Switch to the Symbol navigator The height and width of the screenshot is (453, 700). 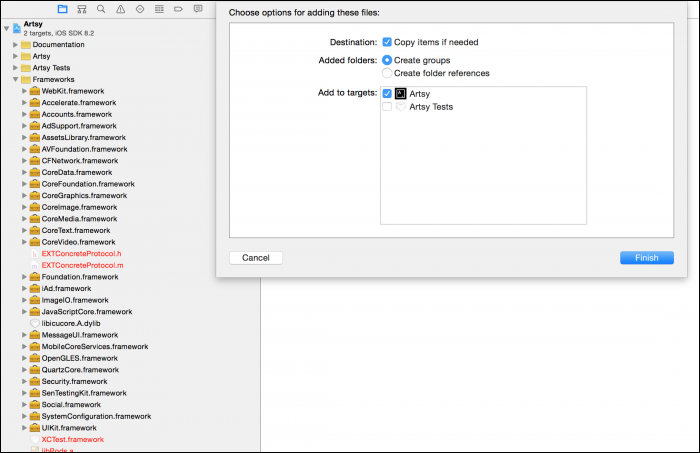coord(81,9)
